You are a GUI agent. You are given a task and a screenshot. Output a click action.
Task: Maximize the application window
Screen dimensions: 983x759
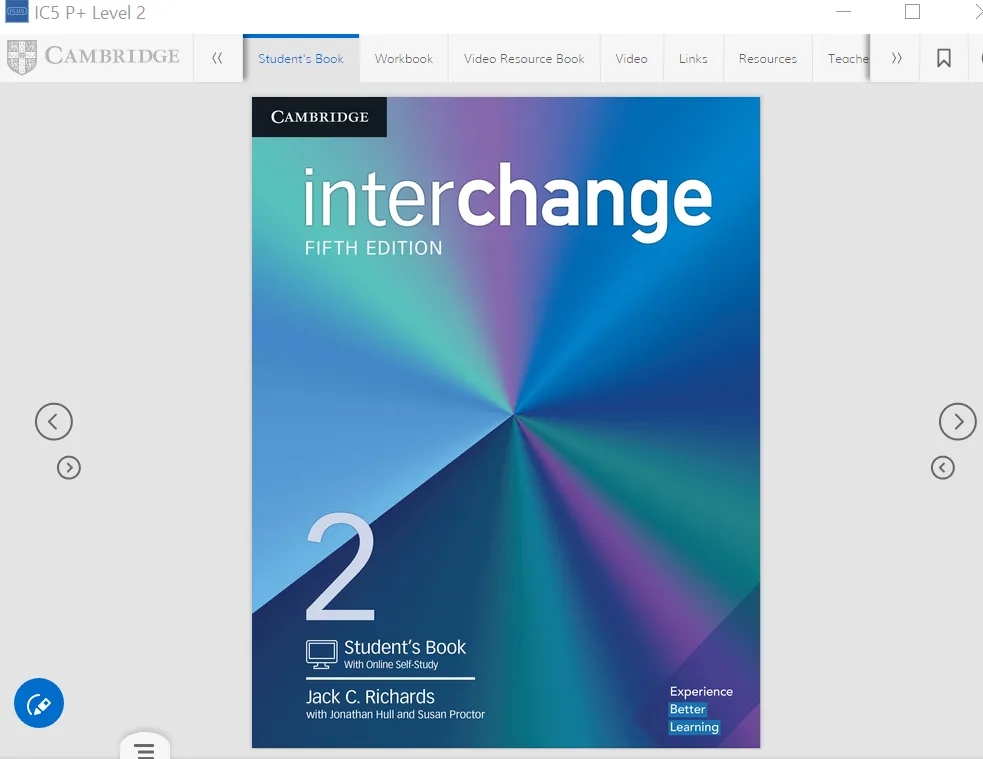tap(912, 11)
